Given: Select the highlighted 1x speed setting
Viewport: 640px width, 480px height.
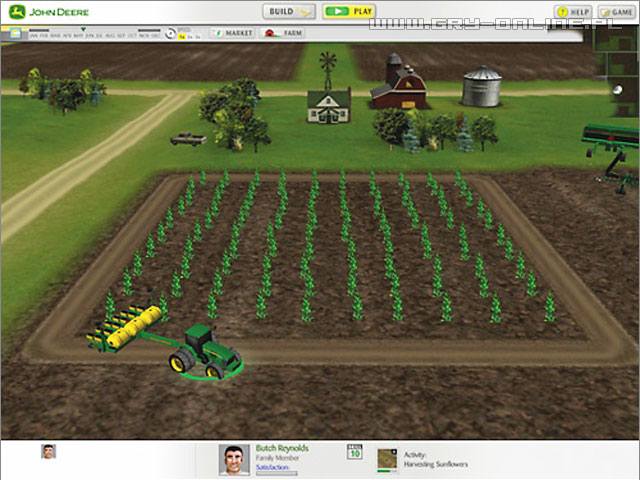Looking at the screenshot, I should 182,37.
